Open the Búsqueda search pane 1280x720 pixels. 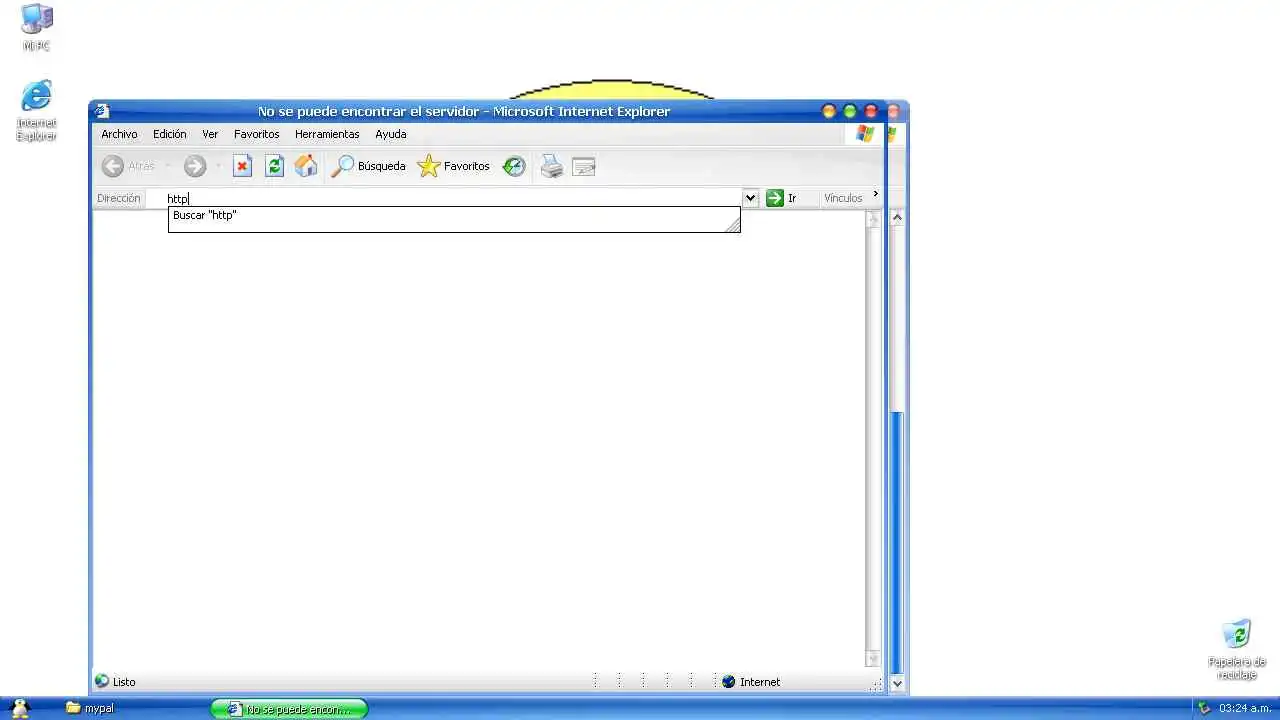click(368, 166)
